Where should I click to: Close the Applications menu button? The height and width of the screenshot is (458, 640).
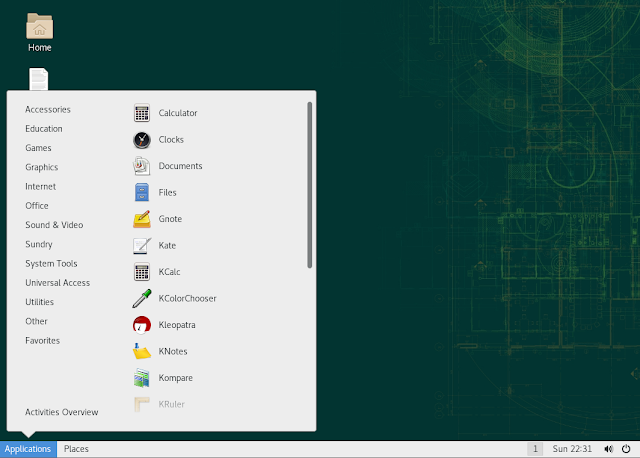coord(28,449)
